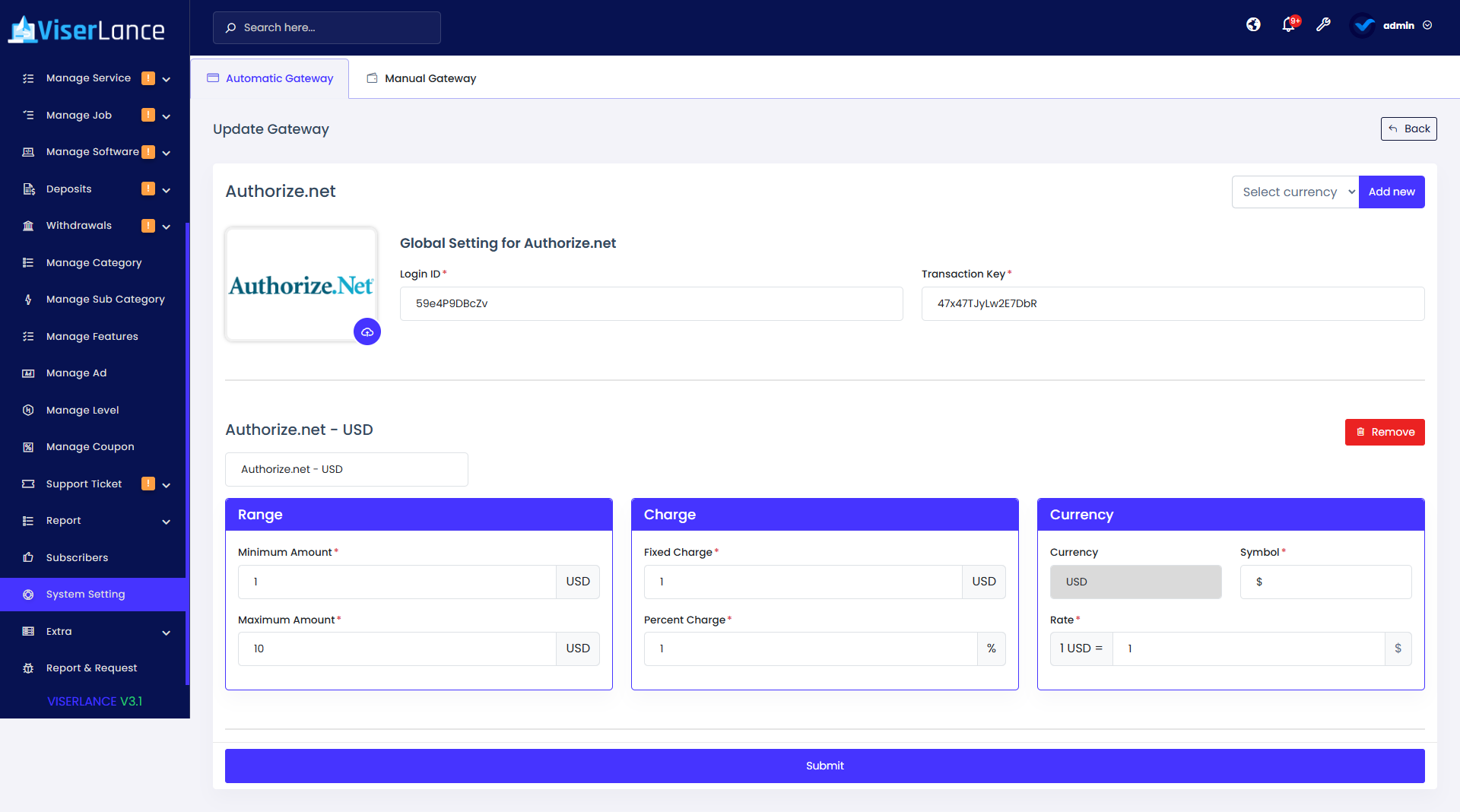The height and width of the screenshot is (812, 1460).
Task: Expand the Report menu chevron
Action: pyautogui.click(x=166, y=522)
